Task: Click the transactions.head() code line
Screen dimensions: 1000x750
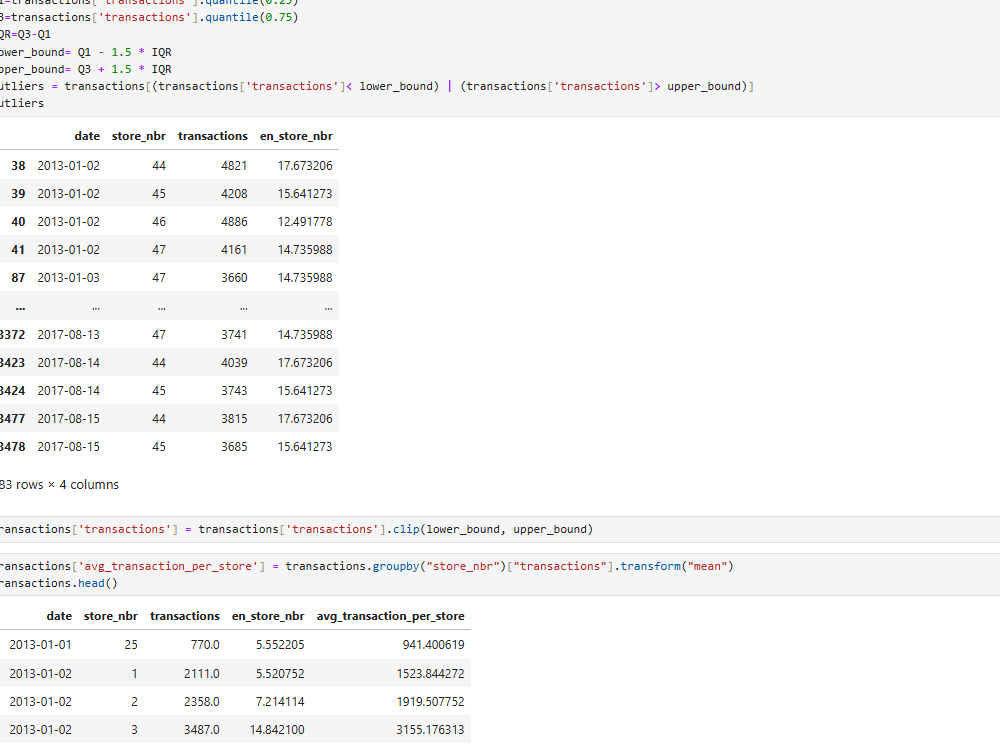Action: point(59,584)
